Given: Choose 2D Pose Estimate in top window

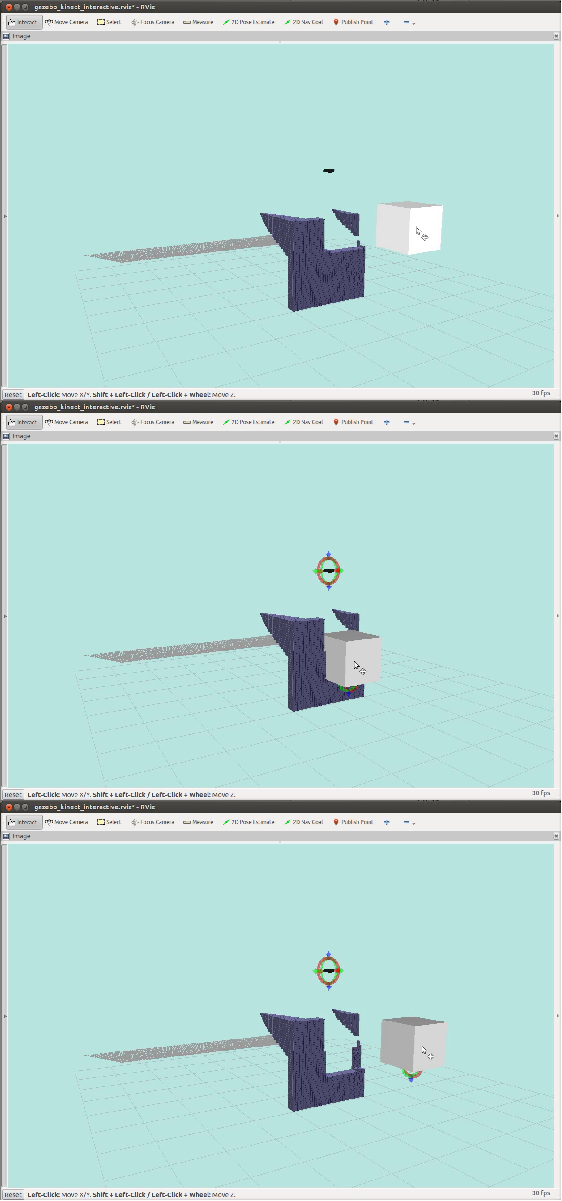Looking at the screenshot, I should (x=248, y=21).
